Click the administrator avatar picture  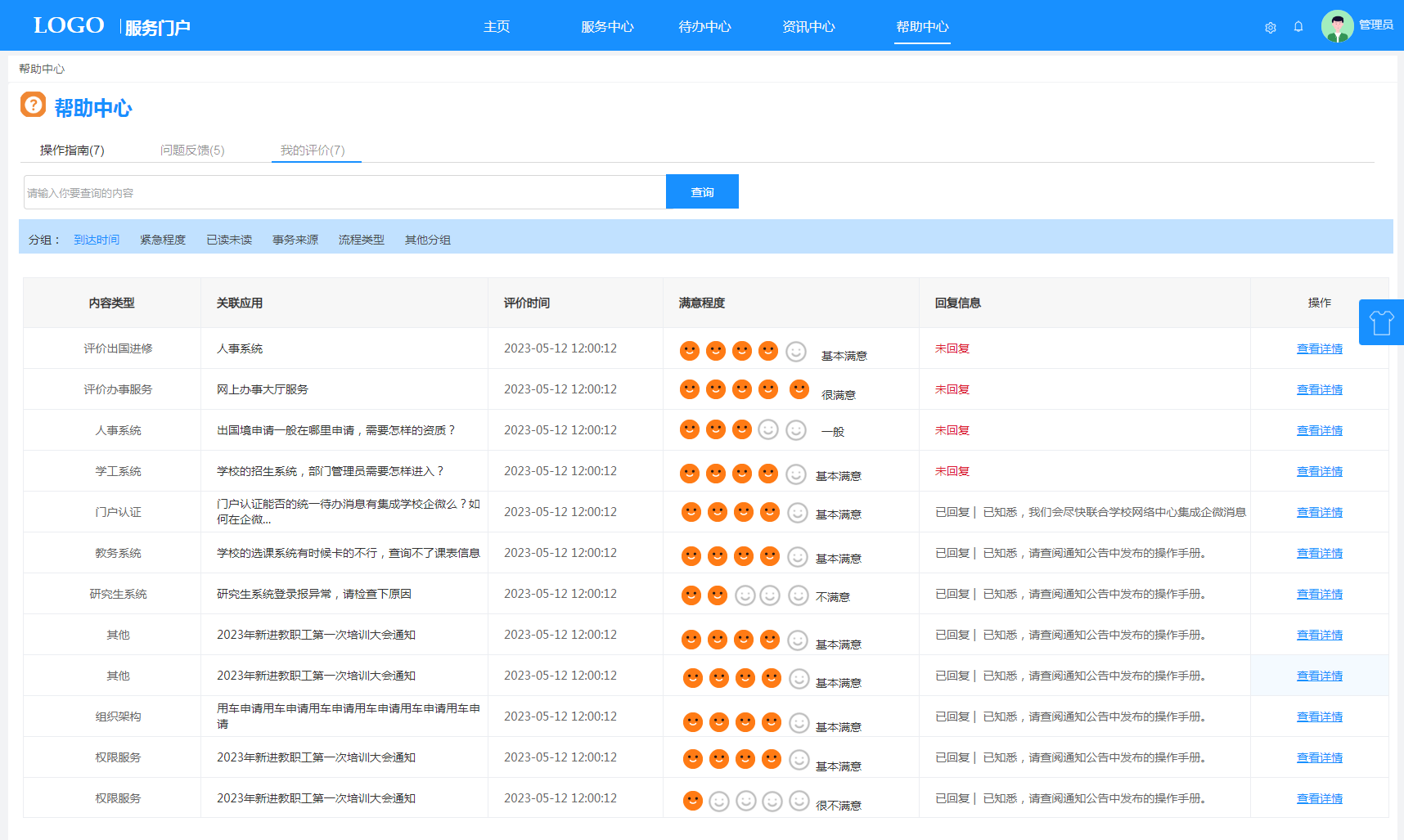pos(1337,26)
